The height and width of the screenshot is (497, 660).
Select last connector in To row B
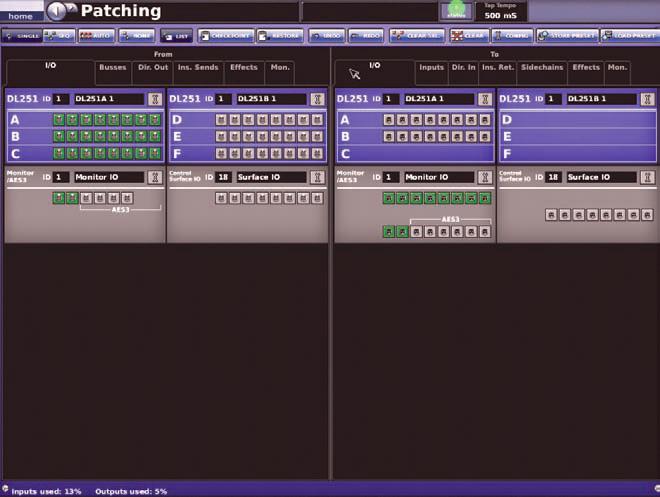click(485, 136)
